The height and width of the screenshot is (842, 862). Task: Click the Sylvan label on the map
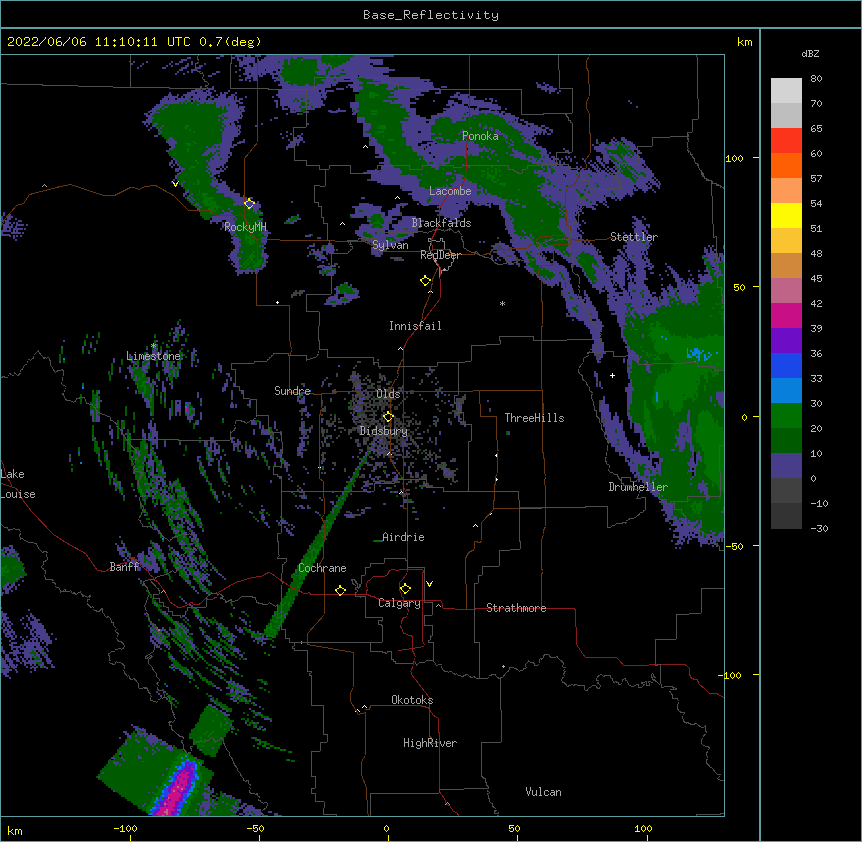(390, 245)
